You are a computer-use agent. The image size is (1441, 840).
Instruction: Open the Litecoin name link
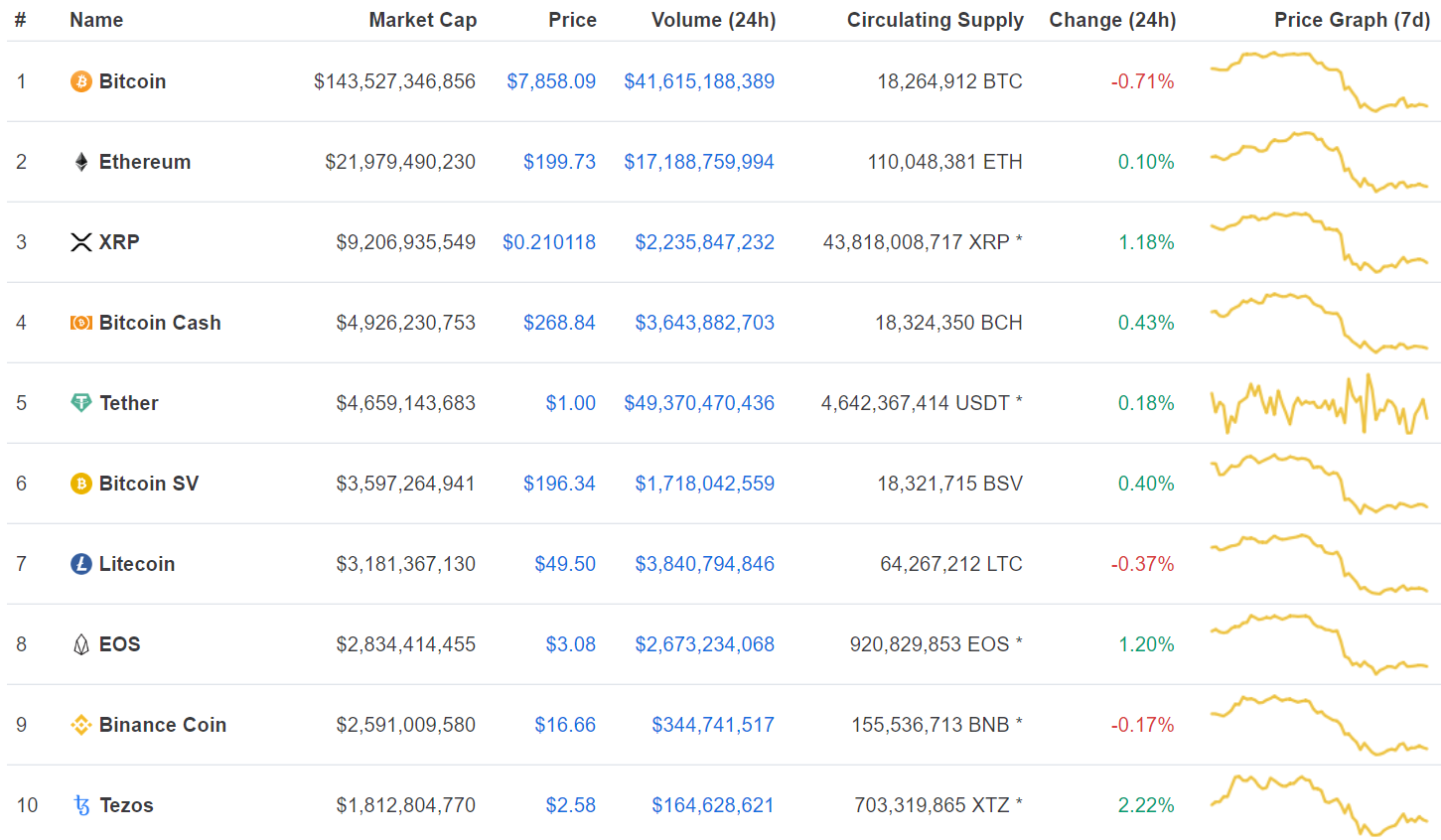(137, 564)
